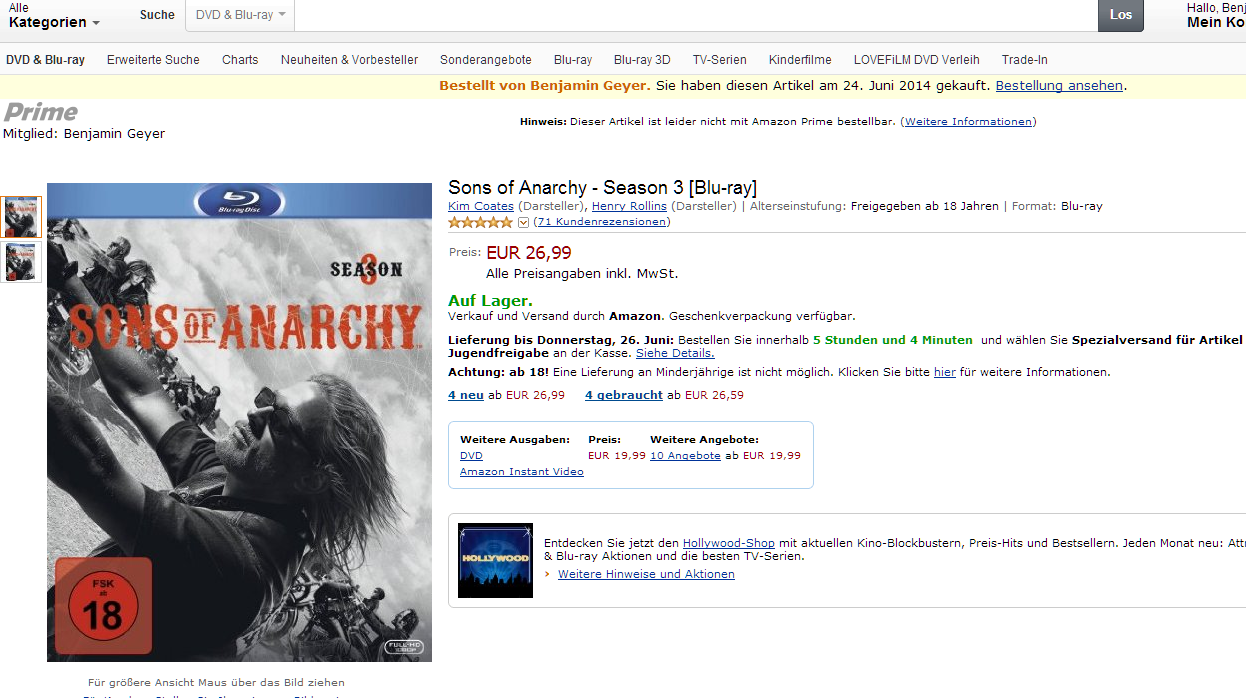
Task: Expand the rating breakdown arrow beside stars
Action: click(x=523, y=222)
